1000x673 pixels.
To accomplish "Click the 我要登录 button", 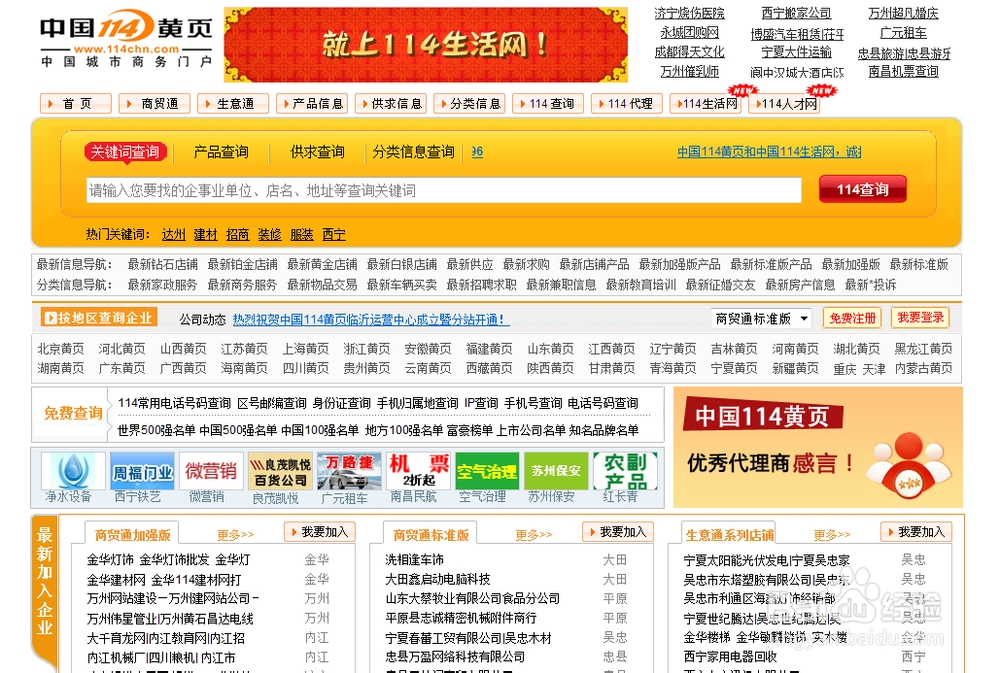I will pyautogui.click(x=920, y=318).
